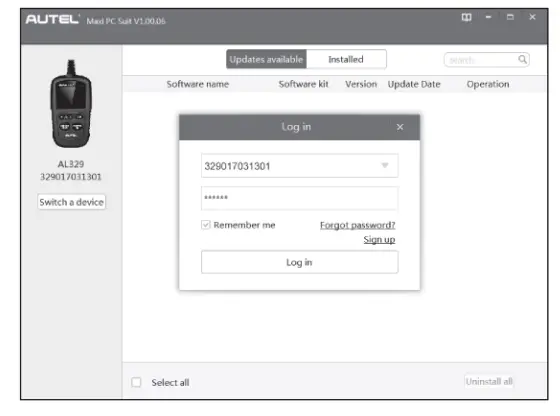Screen dimensions: 560x416
Task: Toggle the Remember me checkbox
Action: (x=206, y=225)
